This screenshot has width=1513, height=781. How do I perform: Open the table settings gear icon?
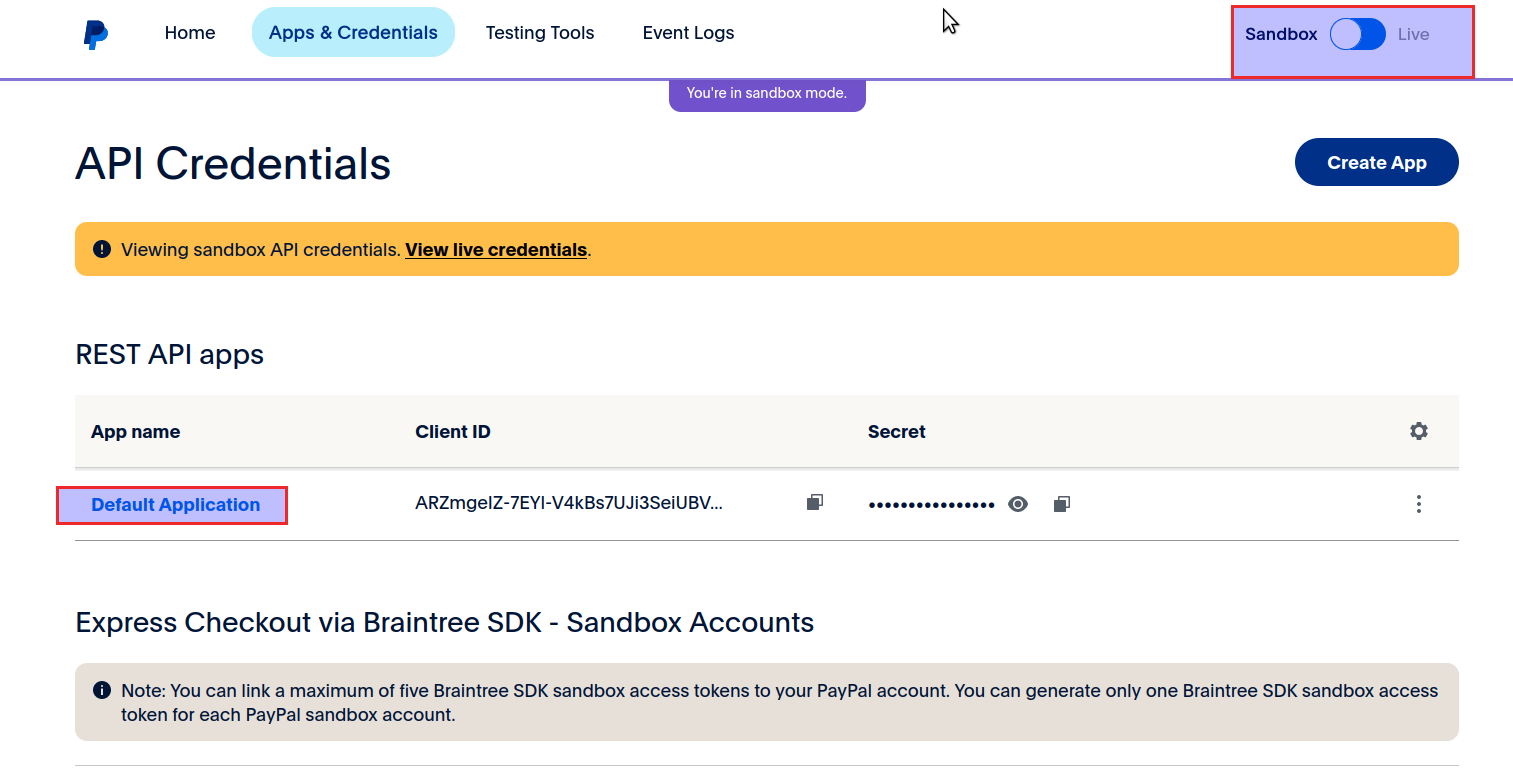click(1418, 431)
